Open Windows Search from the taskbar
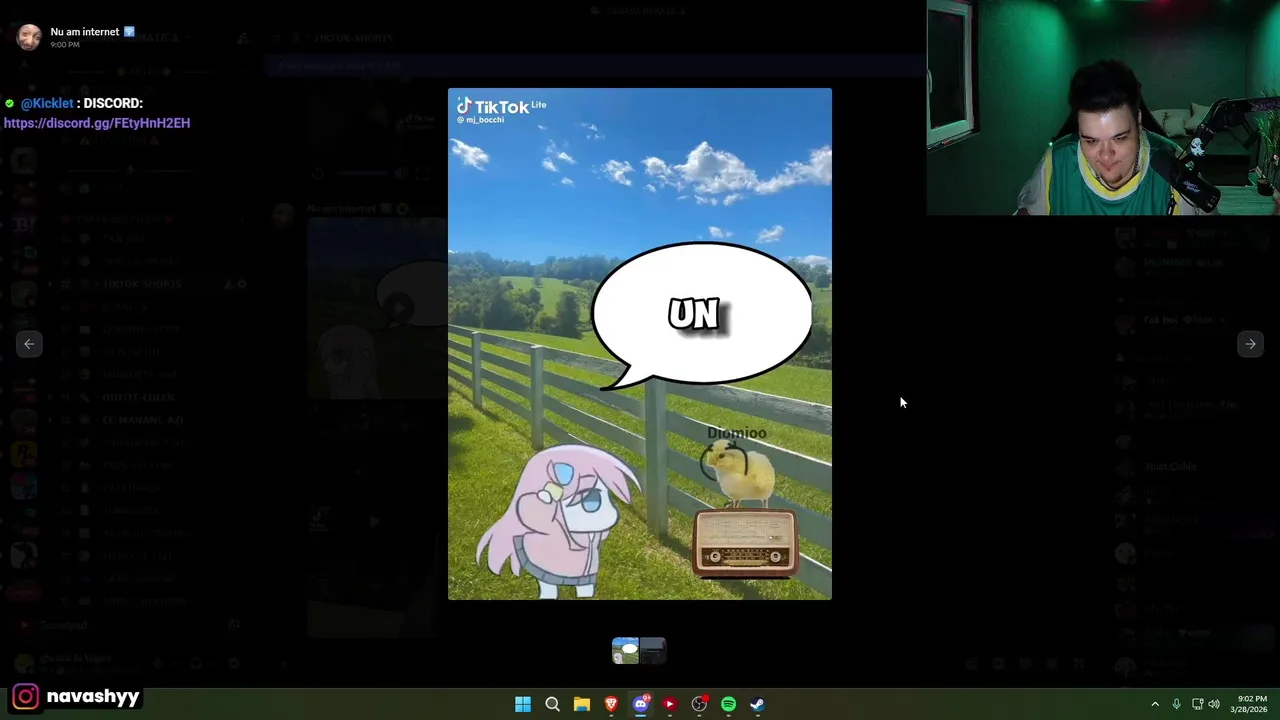The image size is (1280, 720). coord(552,704)
